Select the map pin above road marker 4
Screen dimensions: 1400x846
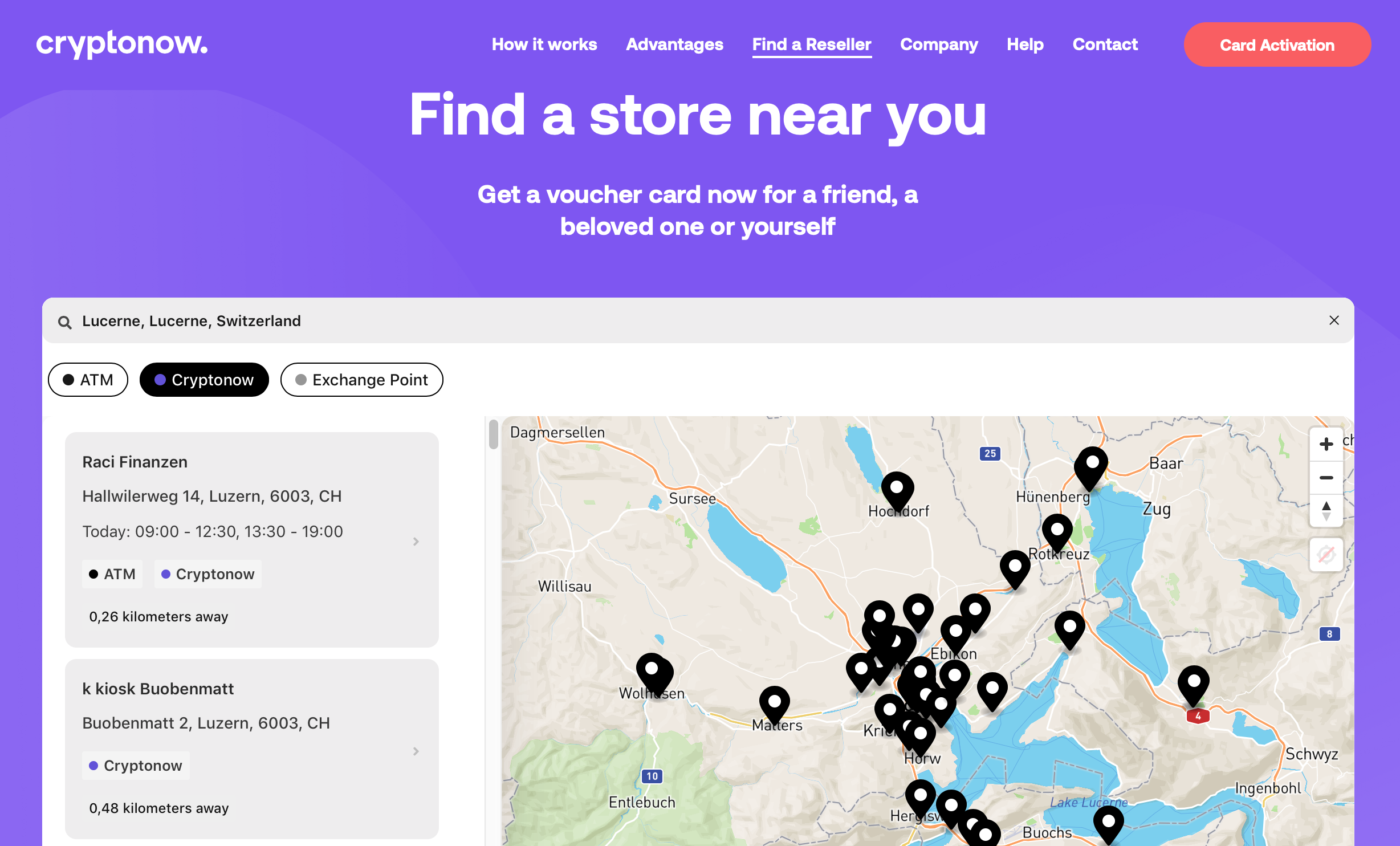point(1194,686)
